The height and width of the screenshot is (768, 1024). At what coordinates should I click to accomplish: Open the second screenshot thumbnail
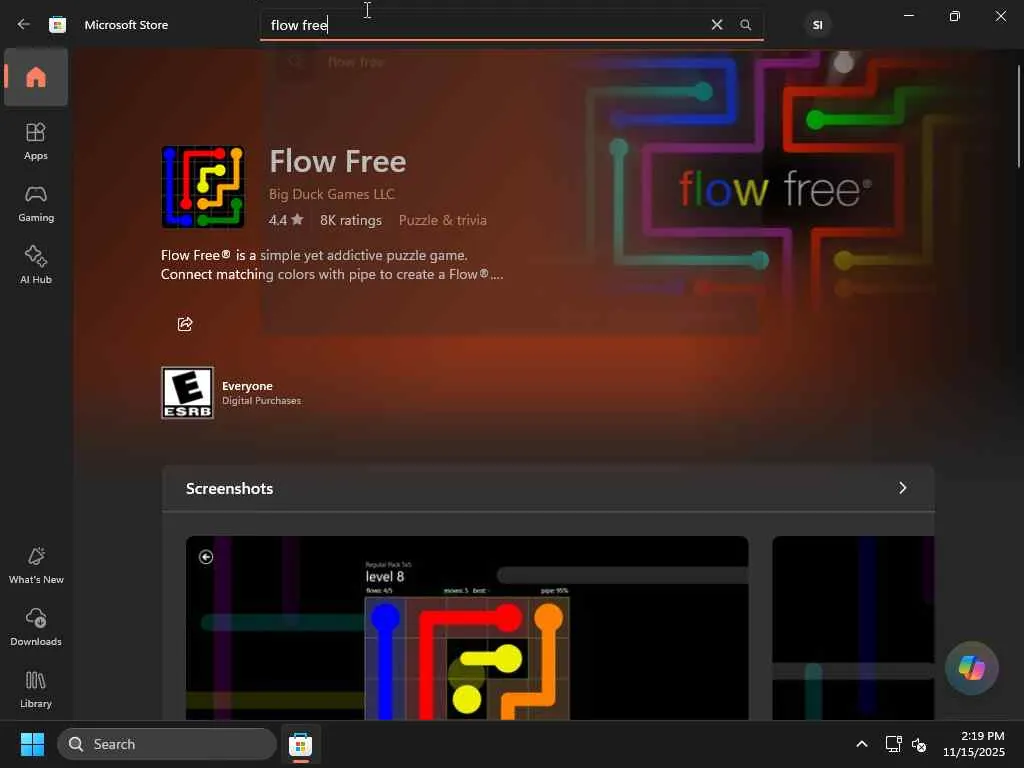pos(853,628)
